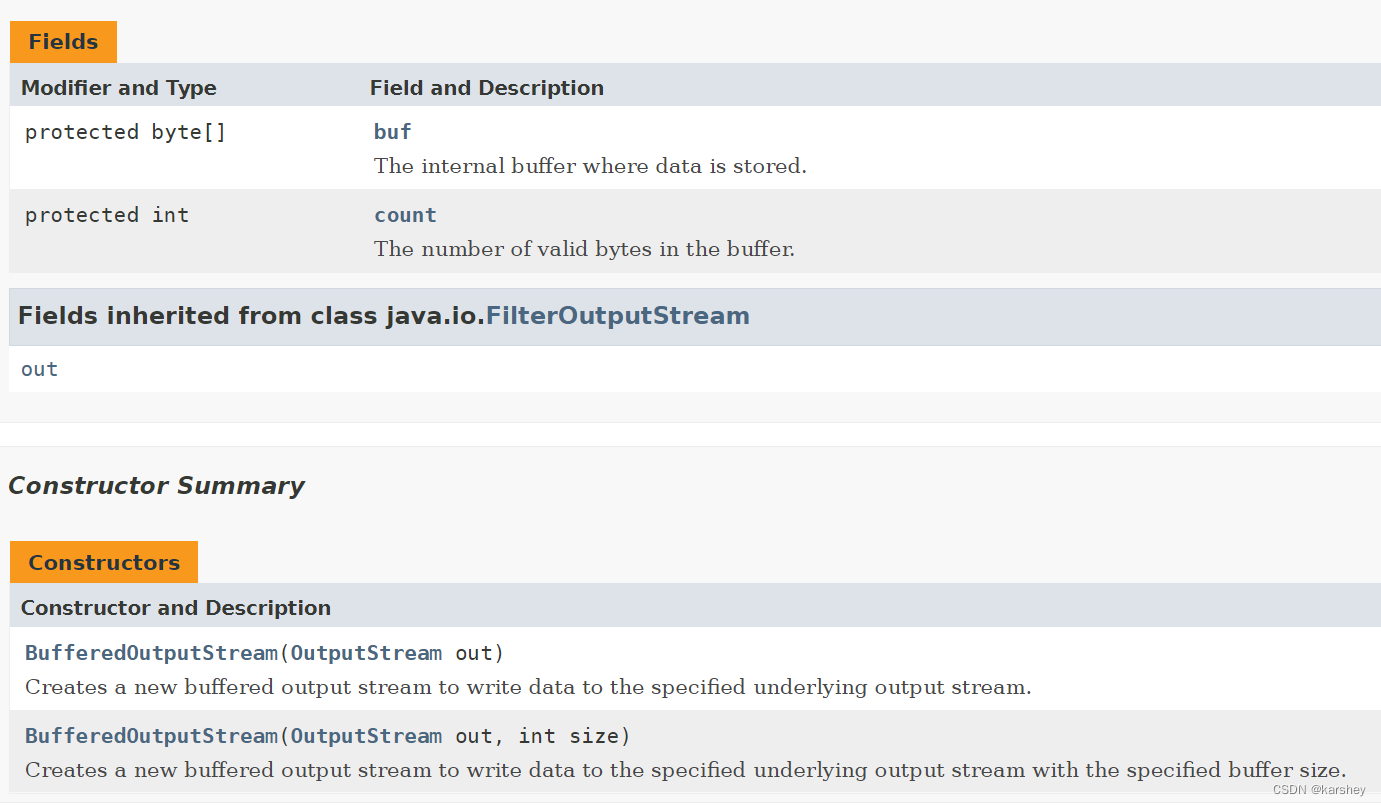
Task: Click the Constructor Summary heading
Action: point(156,486)
